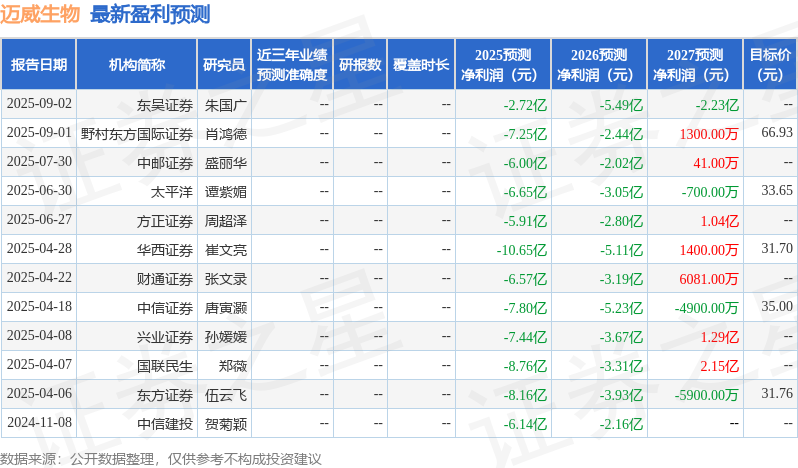798x468 pixels.
Task: Click the -2.72亿 forecast value
Action: pyautogui.click(x=525, y=105)
